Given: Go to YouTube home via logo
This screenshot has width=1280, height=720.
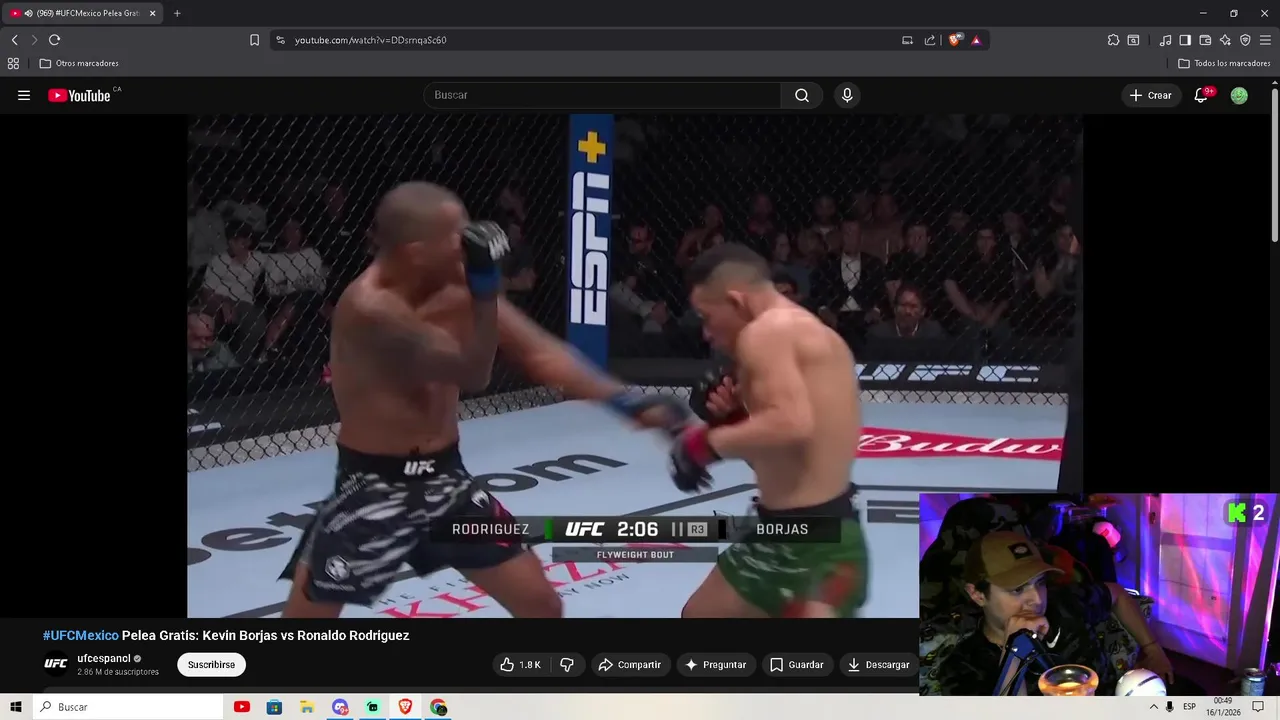Looking at the screenshot, I should pyautogui.click(x=79, y=95).
